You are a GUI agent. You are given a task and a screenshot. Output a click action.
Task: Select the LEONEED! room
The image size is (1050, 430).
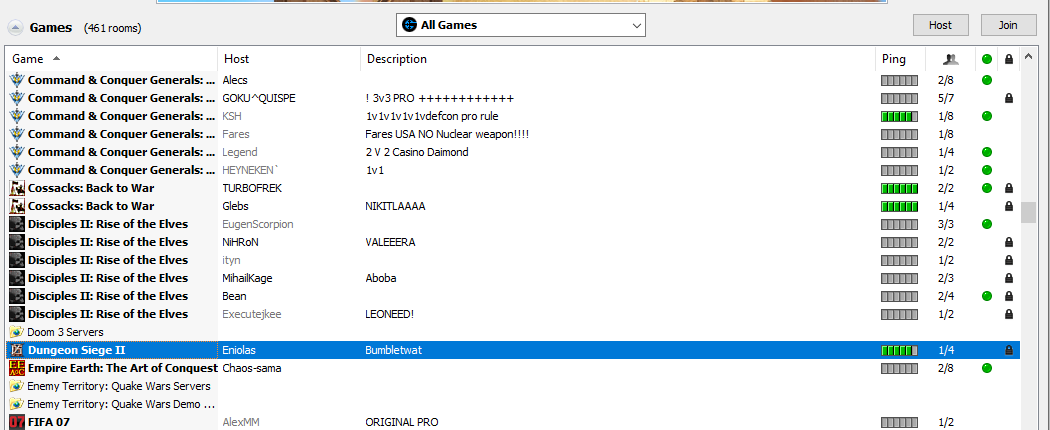click(x=512, y=314)
